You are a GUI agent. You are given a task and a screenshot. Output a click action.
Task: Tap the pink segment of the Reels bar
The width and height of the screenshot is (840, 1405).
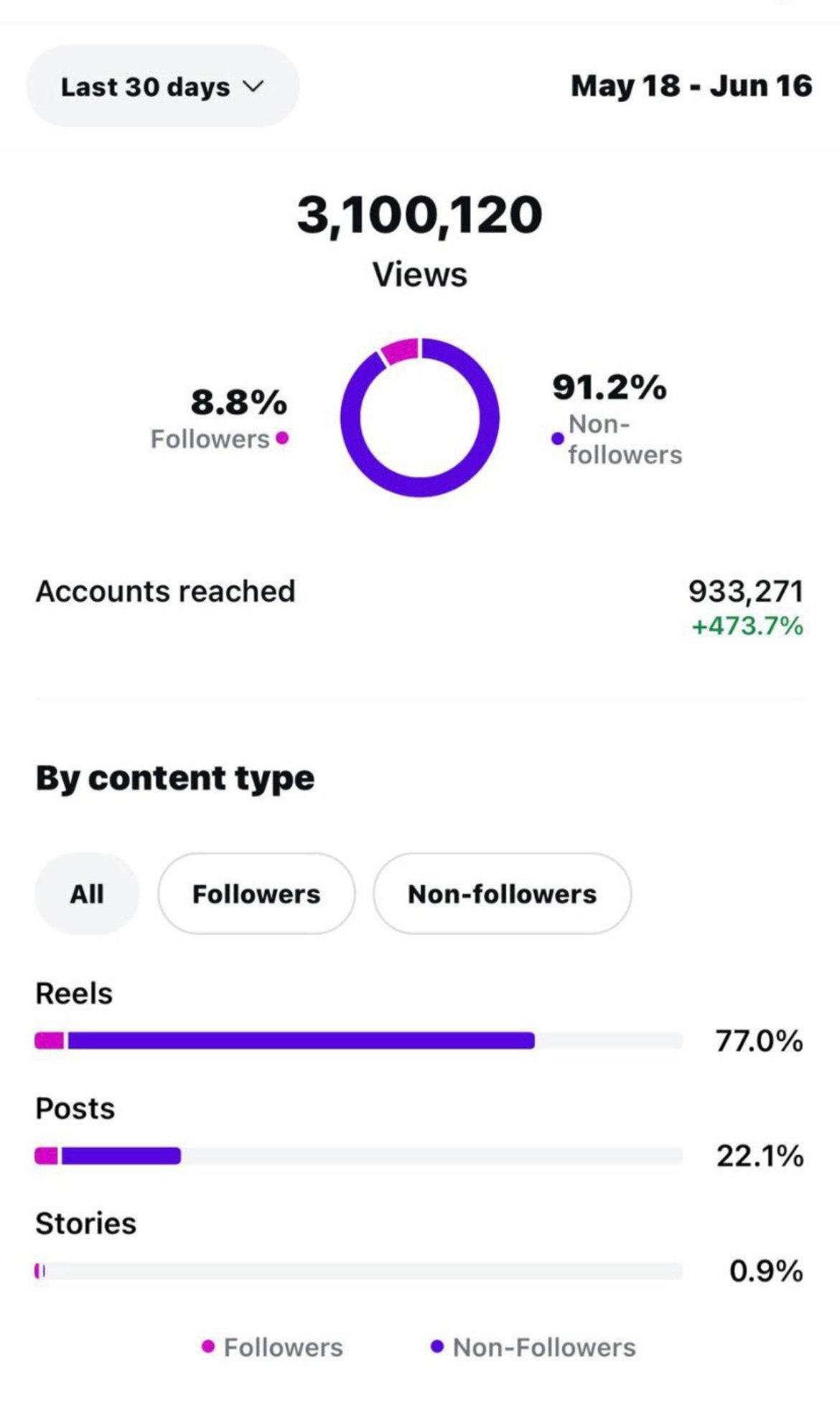tap(50, 1040)
